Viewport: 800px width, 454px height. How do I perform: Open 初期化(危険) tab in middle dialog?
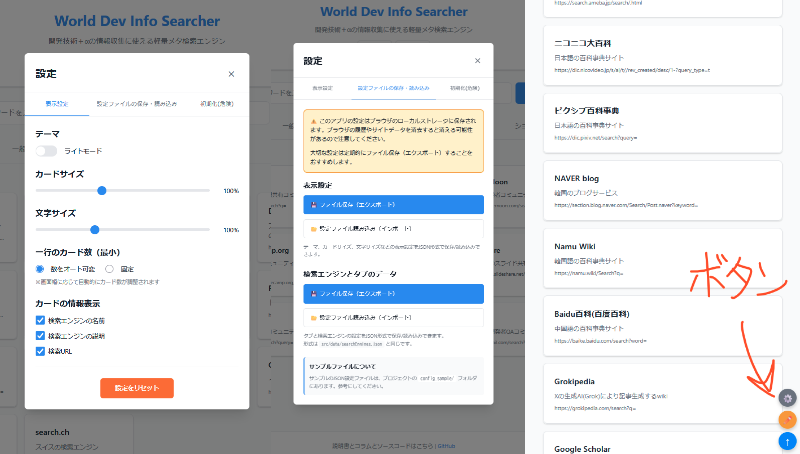[x=464, y=88]
